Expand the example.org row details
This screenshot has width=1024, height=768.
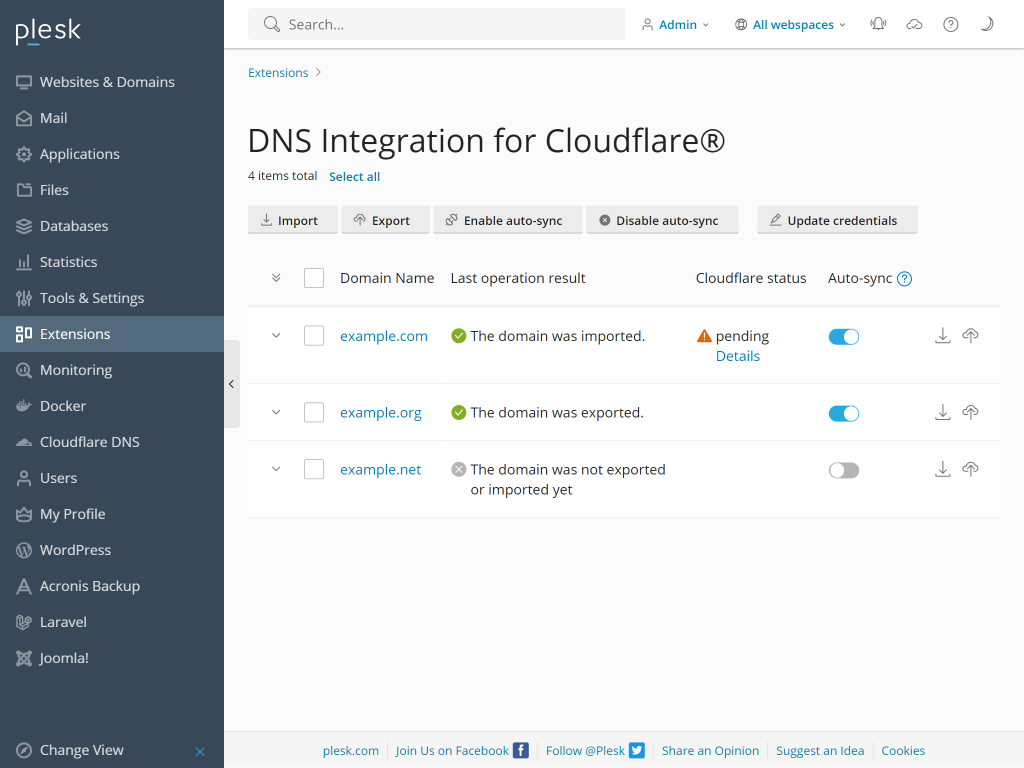click(276, 412)
